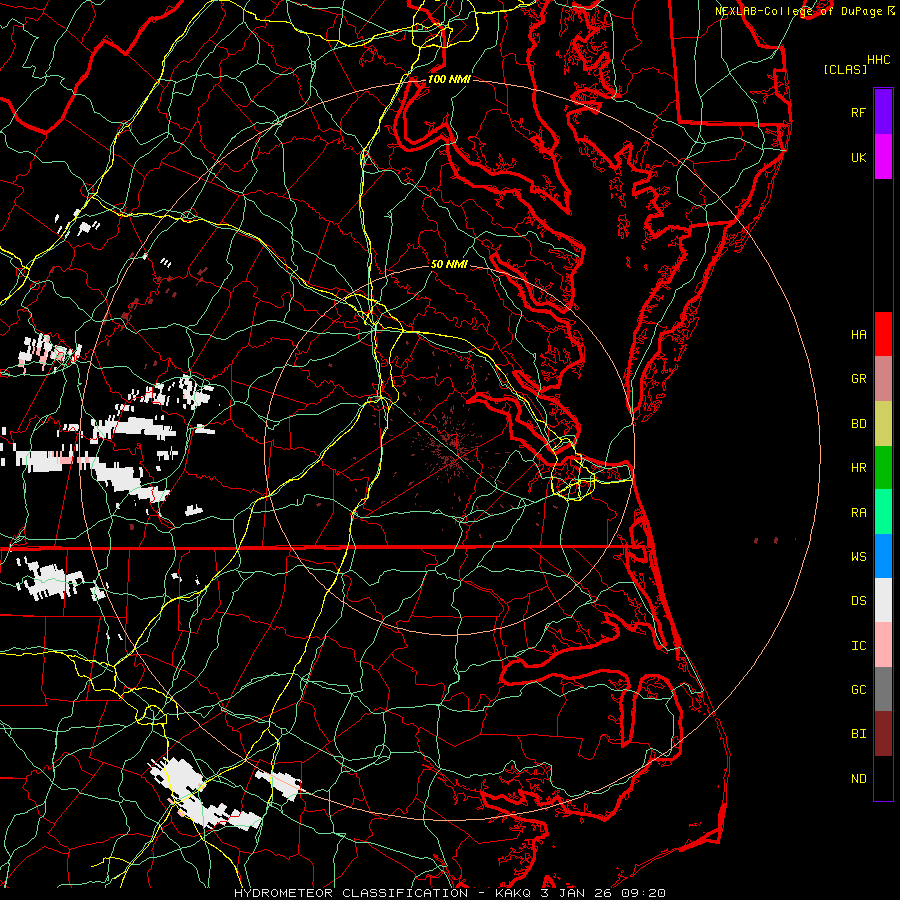Viewport: 900px width, 900px height.
Task: Click the HYDROMETEOR CLASSIFICATION title text
Action: coord(351,893)
